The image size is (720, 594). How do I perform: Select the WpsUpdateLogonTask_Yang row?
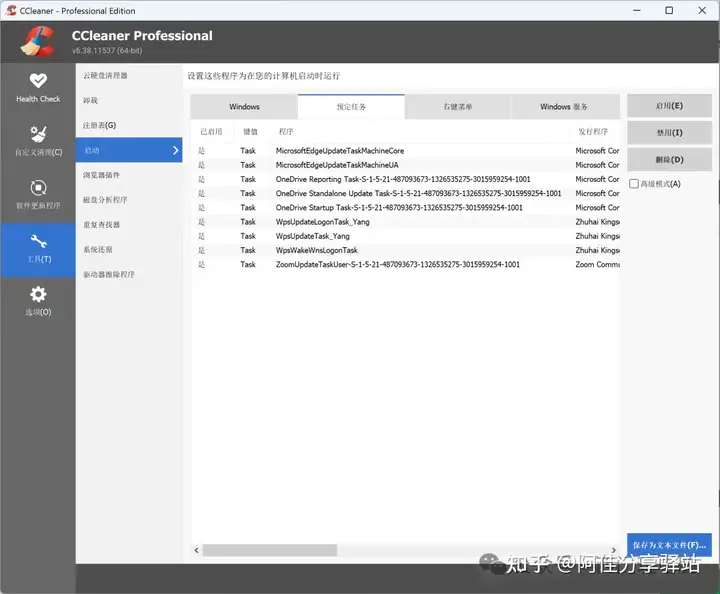405,222
